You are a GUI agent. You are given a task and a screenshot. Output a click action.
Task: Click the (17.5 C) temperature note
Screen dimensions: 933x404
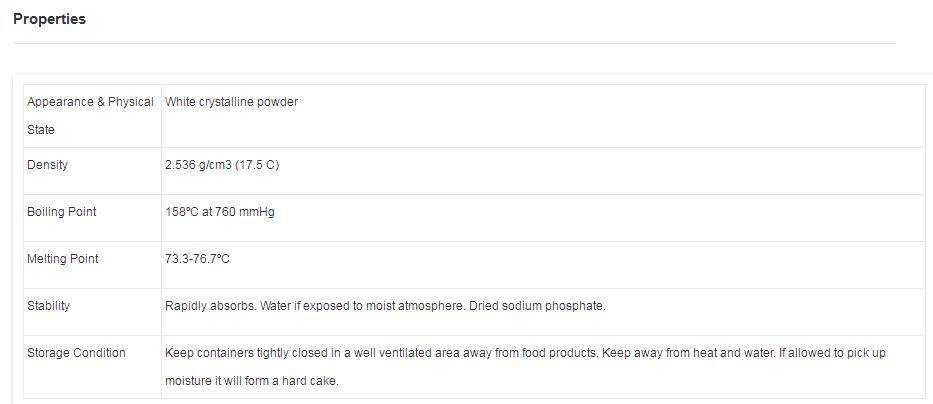[257, 165]
